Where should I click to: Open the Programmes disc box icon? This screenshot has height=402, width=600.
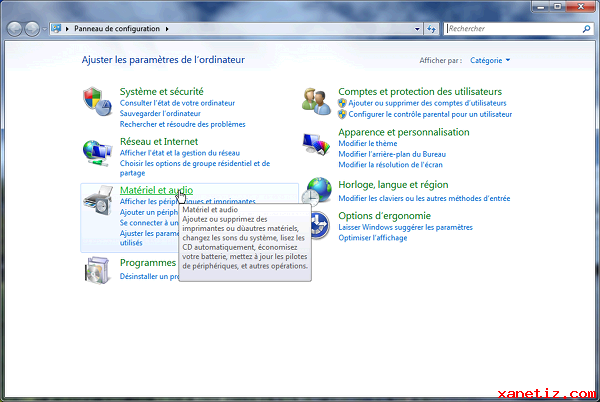(x=97, y=270)
